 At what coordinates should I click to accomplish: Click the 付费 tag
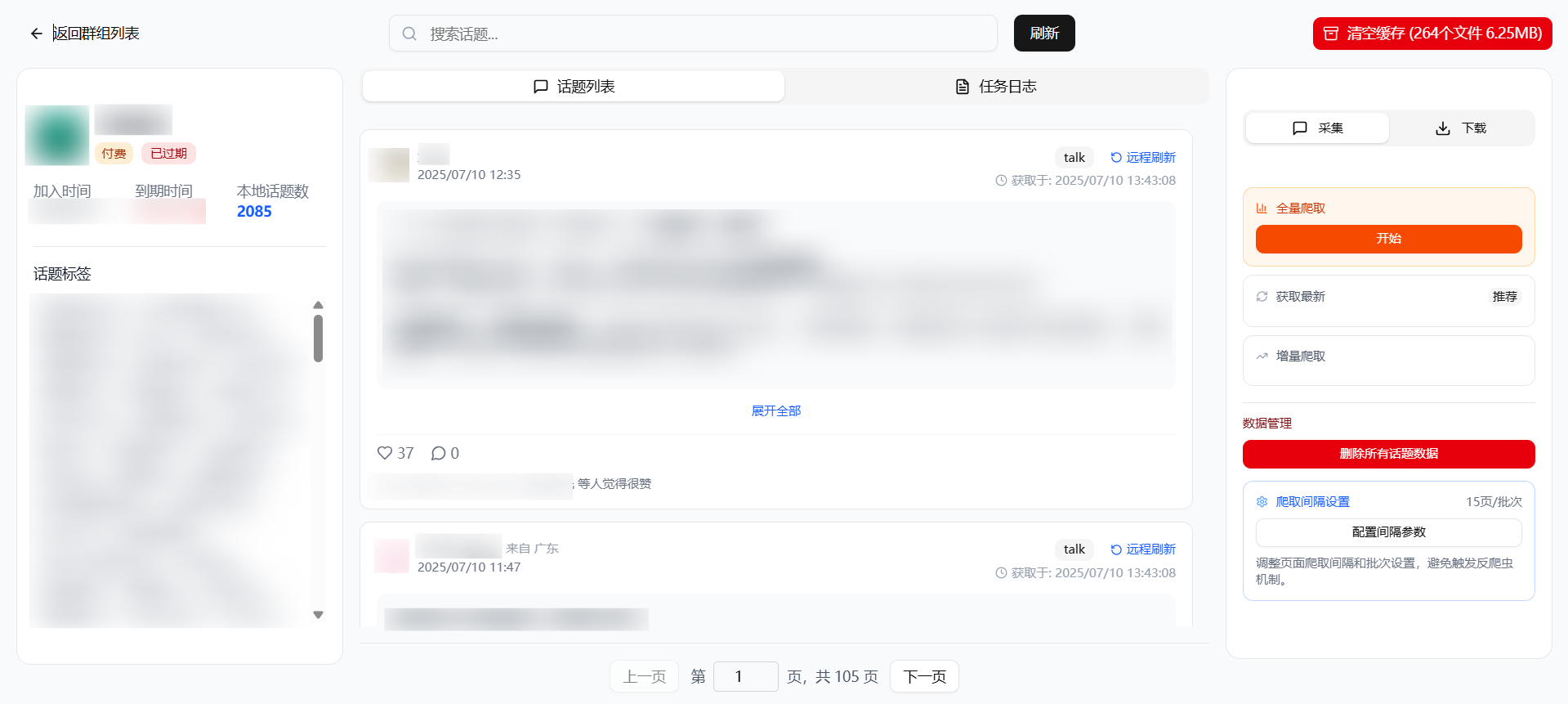click(114, 154)
